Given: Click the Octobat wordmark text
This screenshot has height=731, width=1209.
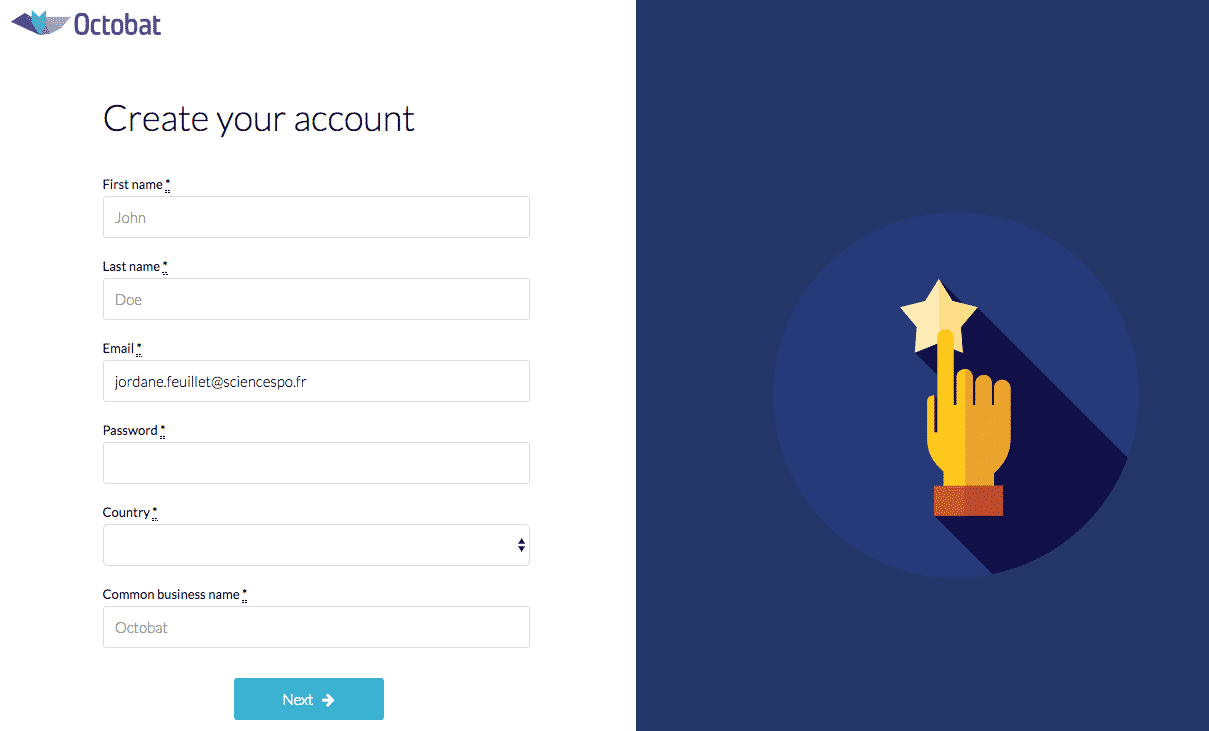Looking at the screenshot, I should tap(117, 22).
